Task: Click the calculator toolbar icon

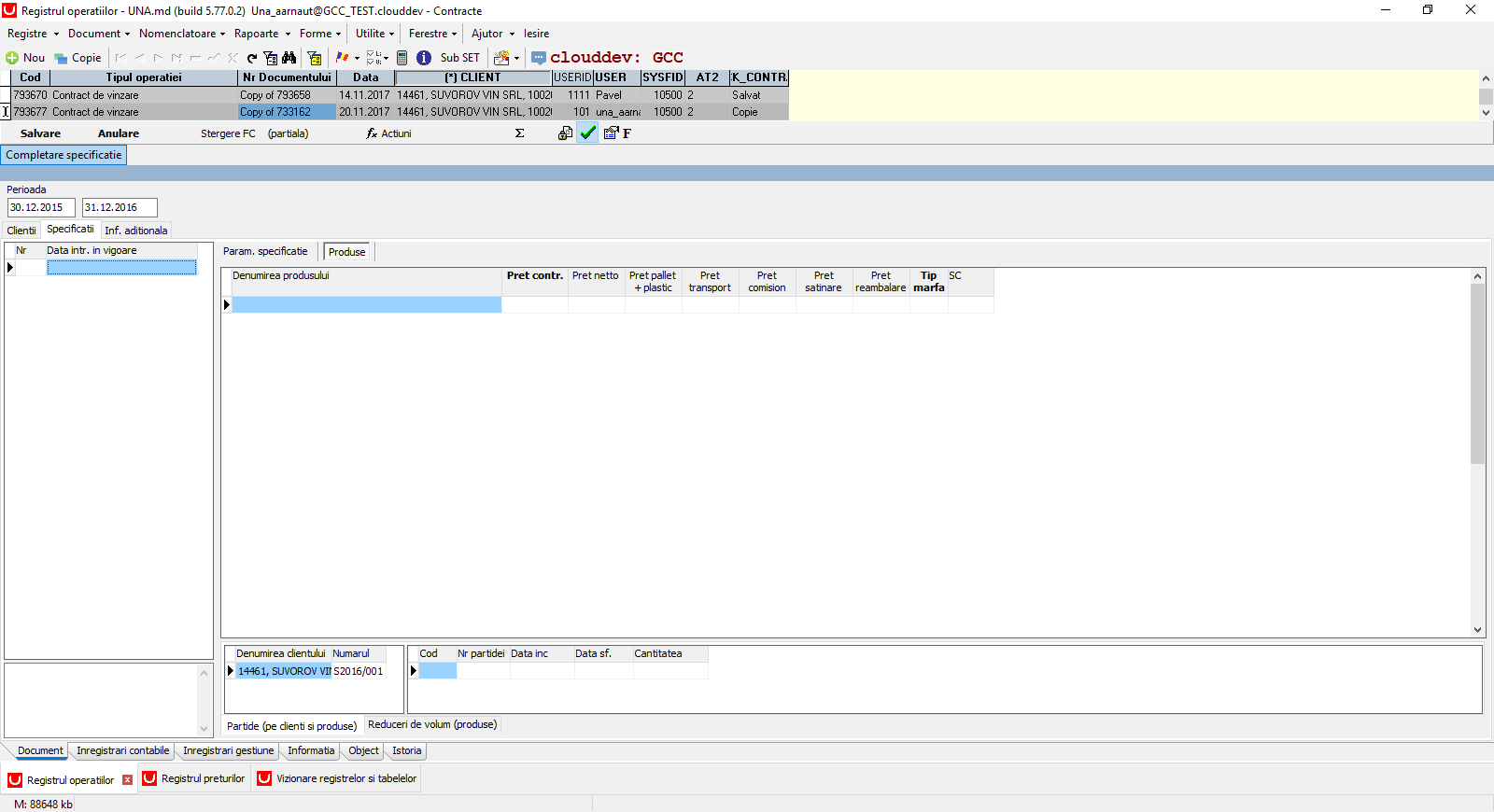Action: coord(402,58)
